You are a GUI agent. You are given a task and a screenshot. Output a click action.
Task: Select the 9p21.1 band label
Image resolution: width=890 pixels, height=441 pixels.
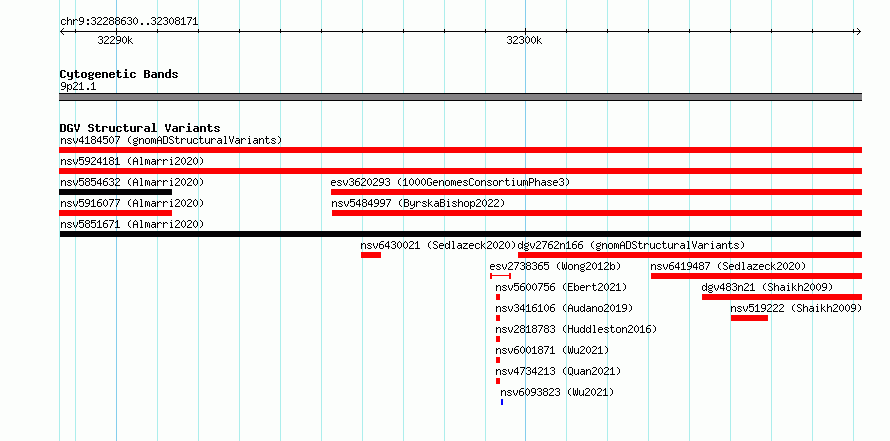[78, 86]
